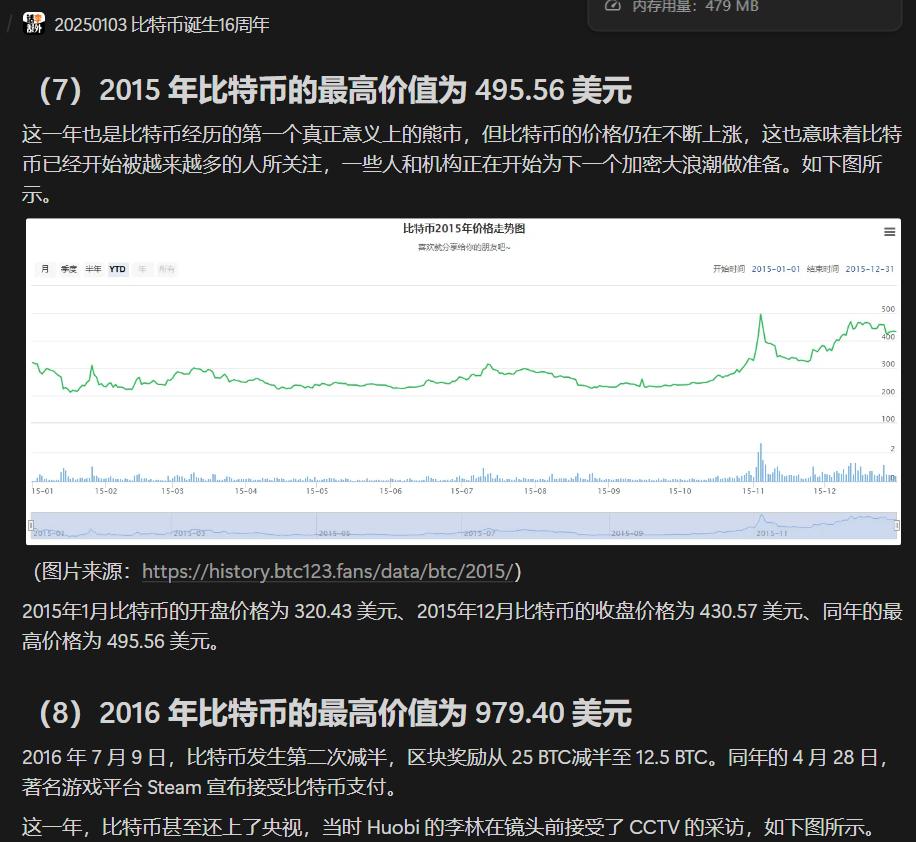Select the 半年 range button

93,269
